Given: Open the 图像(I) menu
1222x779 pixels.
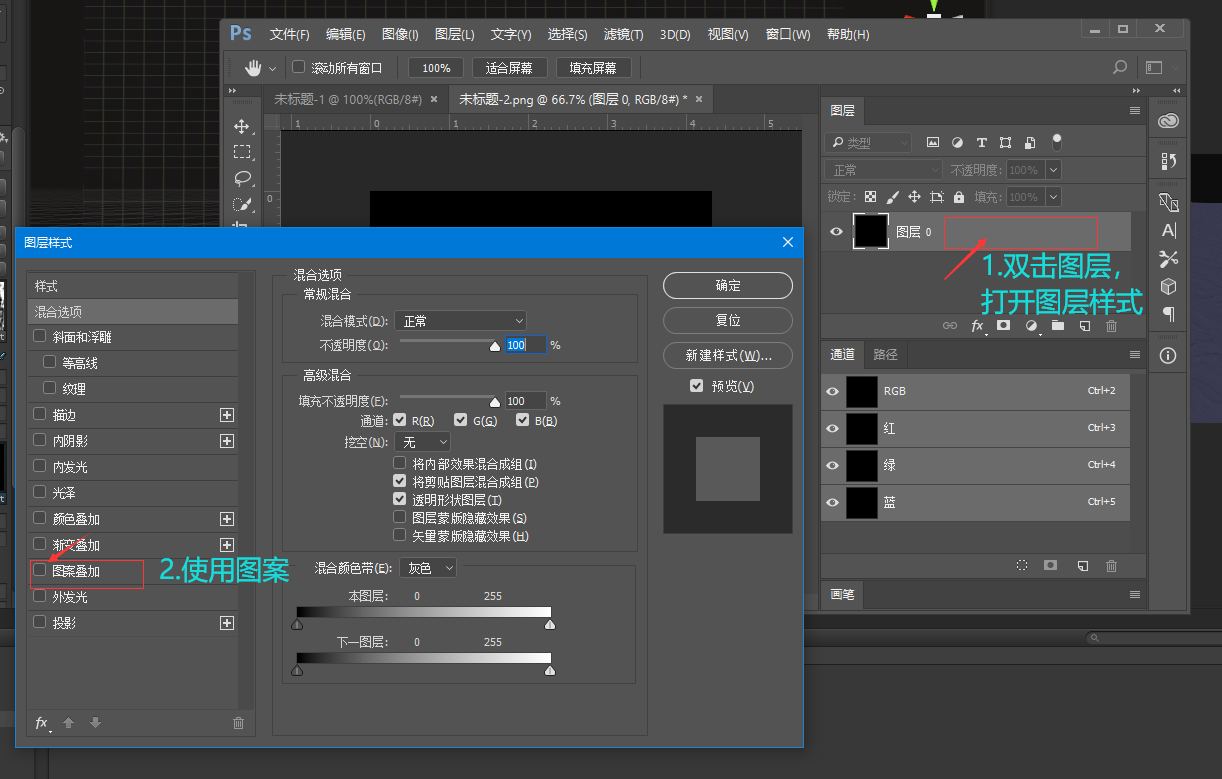Looking at the screenshot, I should [400, 34].
